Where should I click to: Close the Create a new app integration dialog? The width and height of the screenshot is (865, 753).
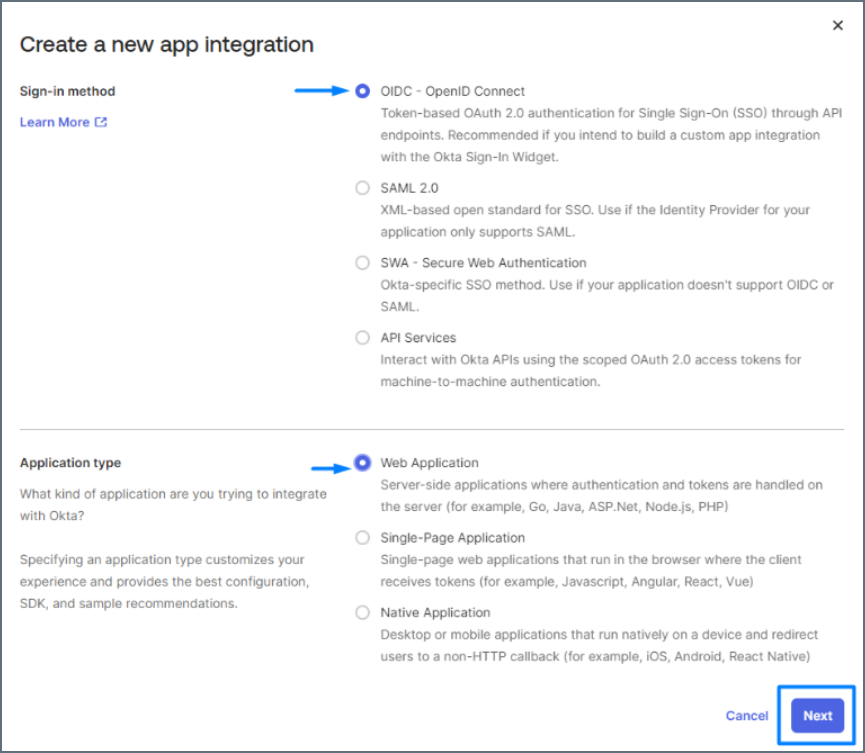(838, 26)
